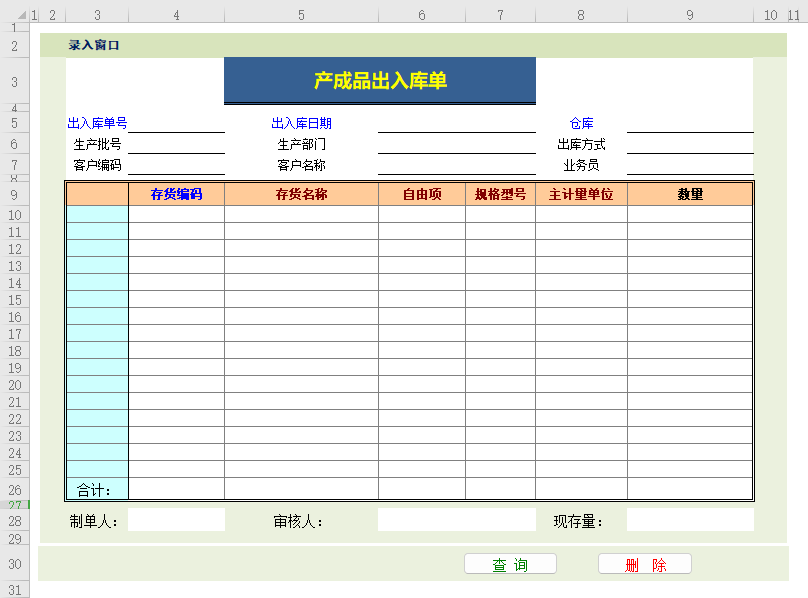Click the 产成品出入库单 title banner

380,81
